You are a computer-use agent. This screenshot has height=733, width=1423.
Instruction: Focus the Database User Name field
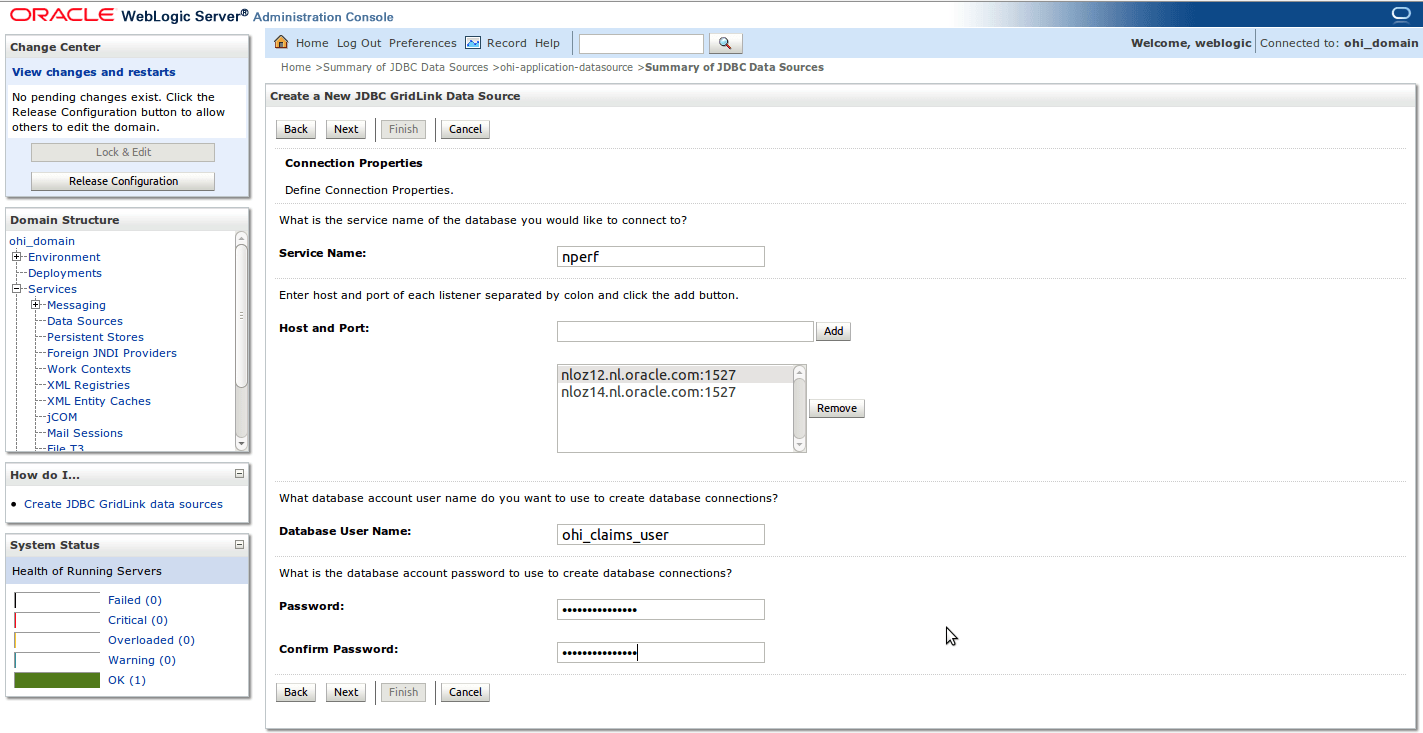pyautogui.click(x=661, y=534)
